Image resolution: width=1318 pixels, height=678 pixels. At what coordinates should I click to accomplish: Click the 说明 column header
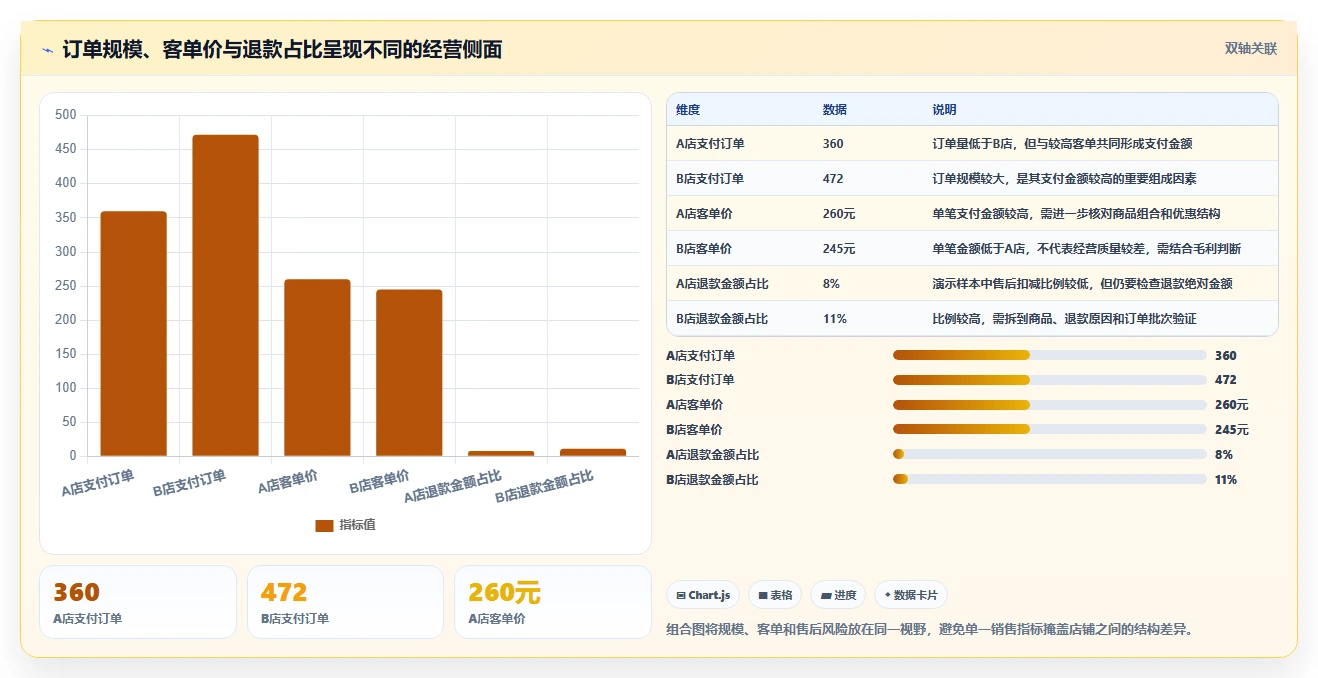pyautogui.click(x=944, y=110)
